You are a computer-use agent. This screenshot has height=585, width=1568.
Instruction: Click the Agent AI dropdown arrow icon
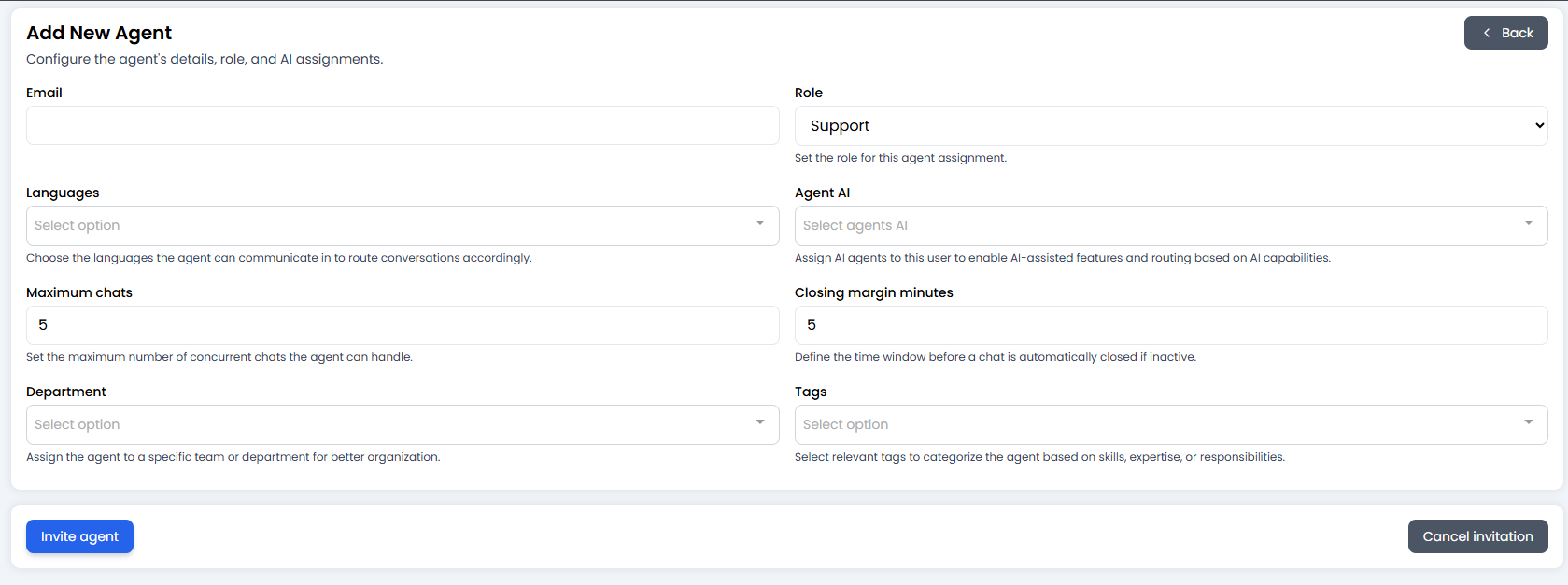(x=1529, y=224)
